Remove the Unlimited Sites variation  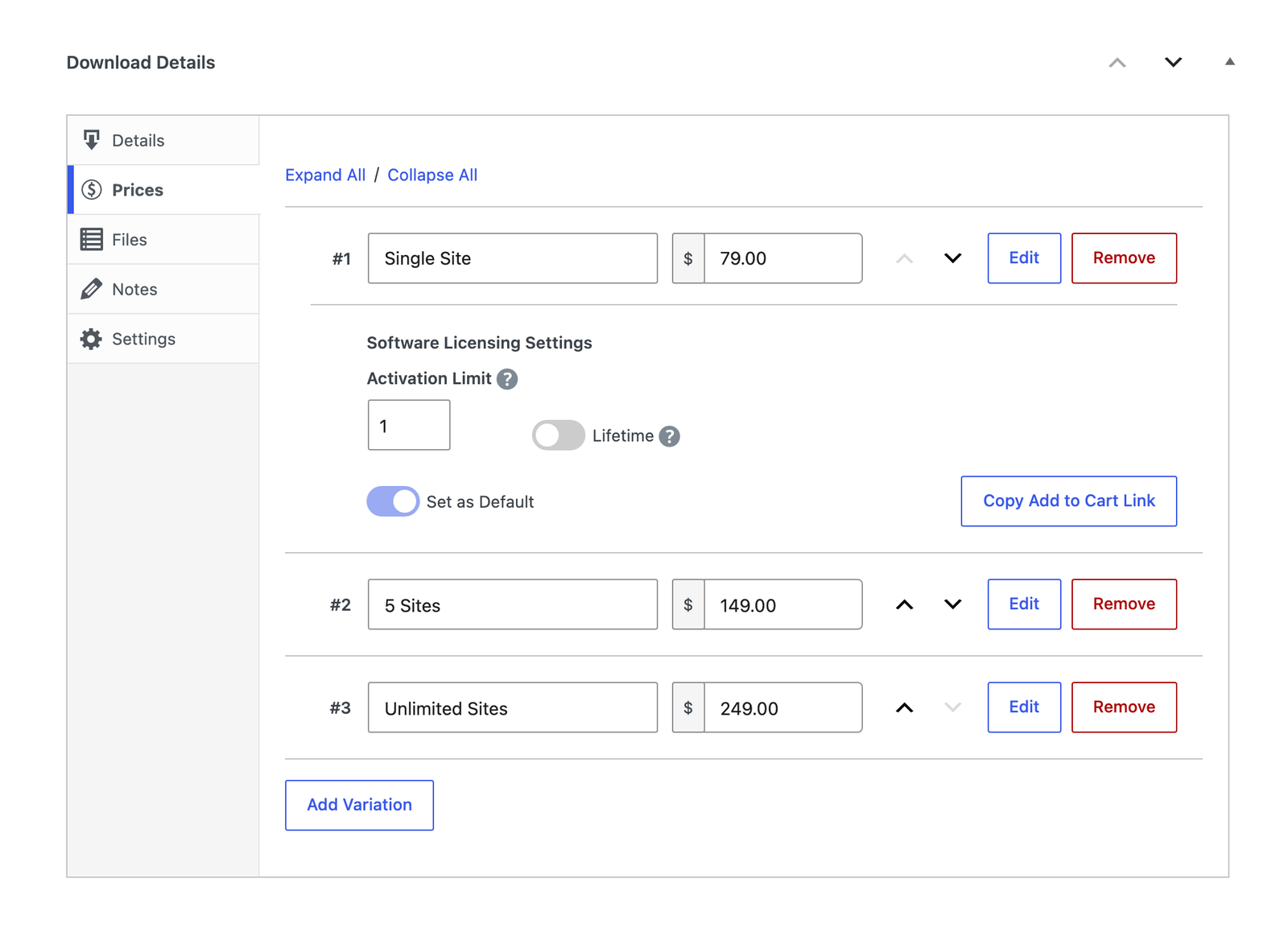click(1124, 707)
